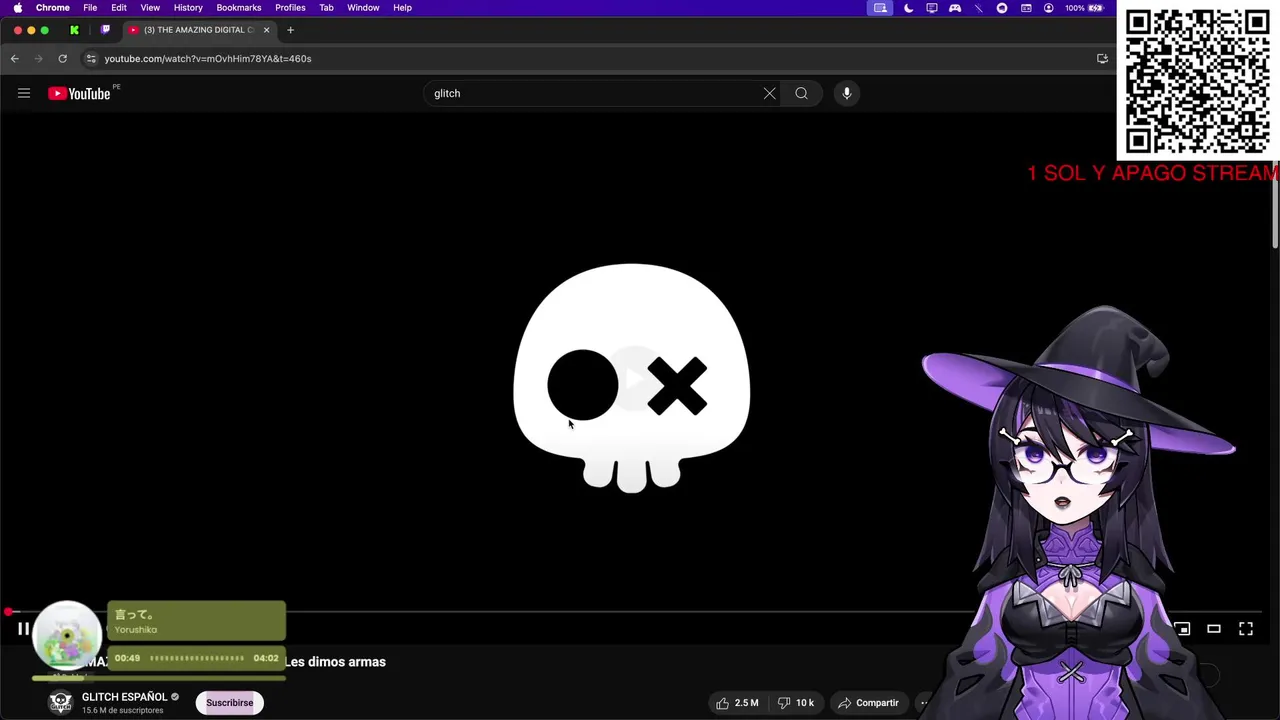The image size is (1280, 720).
Task: Toggle Do Not Disturb moon icon
Action: pyautogui.click(x=908, y=8)
